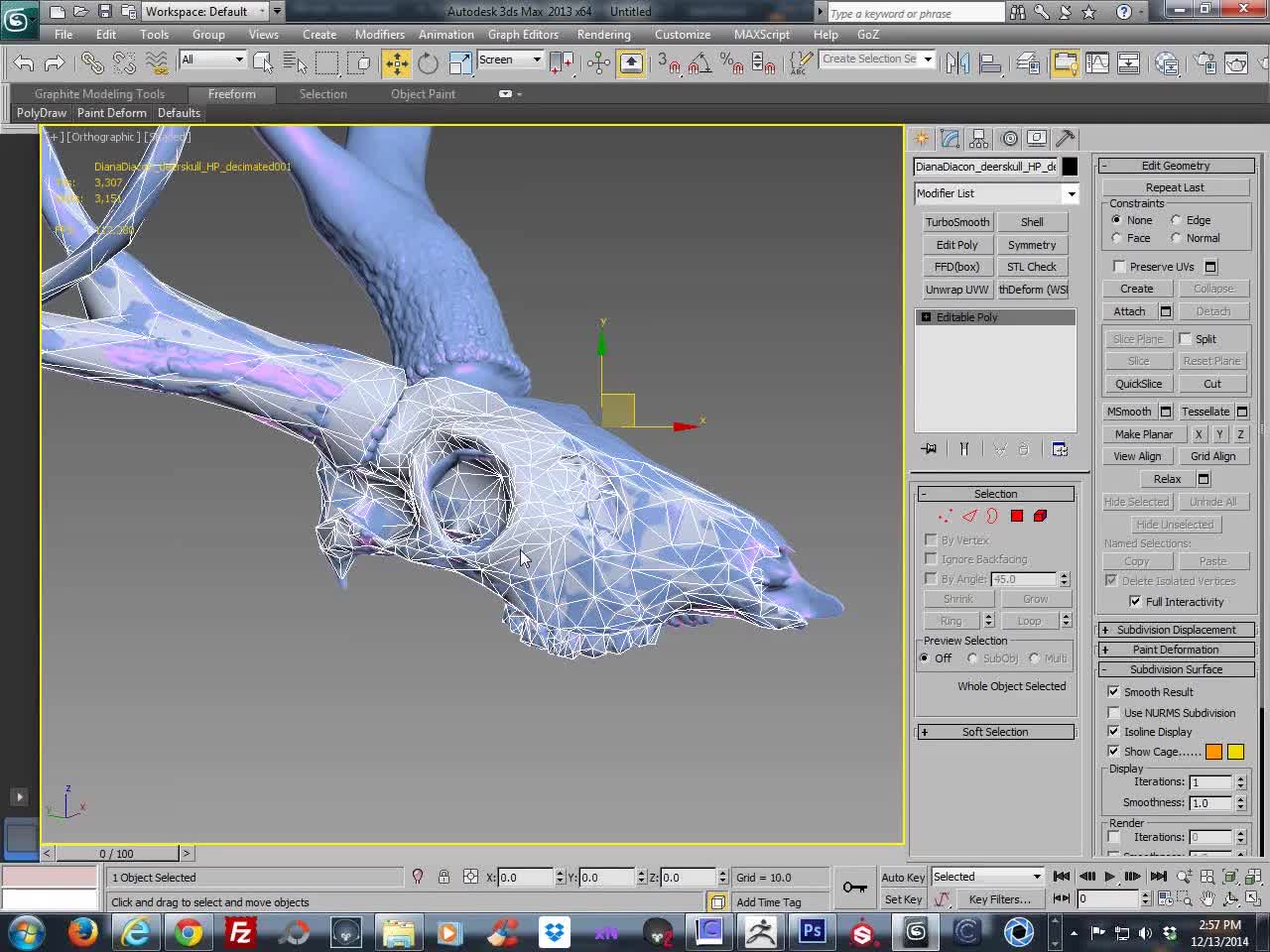This screenshot has height=952, width=1270.
Task: Open the Render Setup icon
Action: (x=1205, y=63)
